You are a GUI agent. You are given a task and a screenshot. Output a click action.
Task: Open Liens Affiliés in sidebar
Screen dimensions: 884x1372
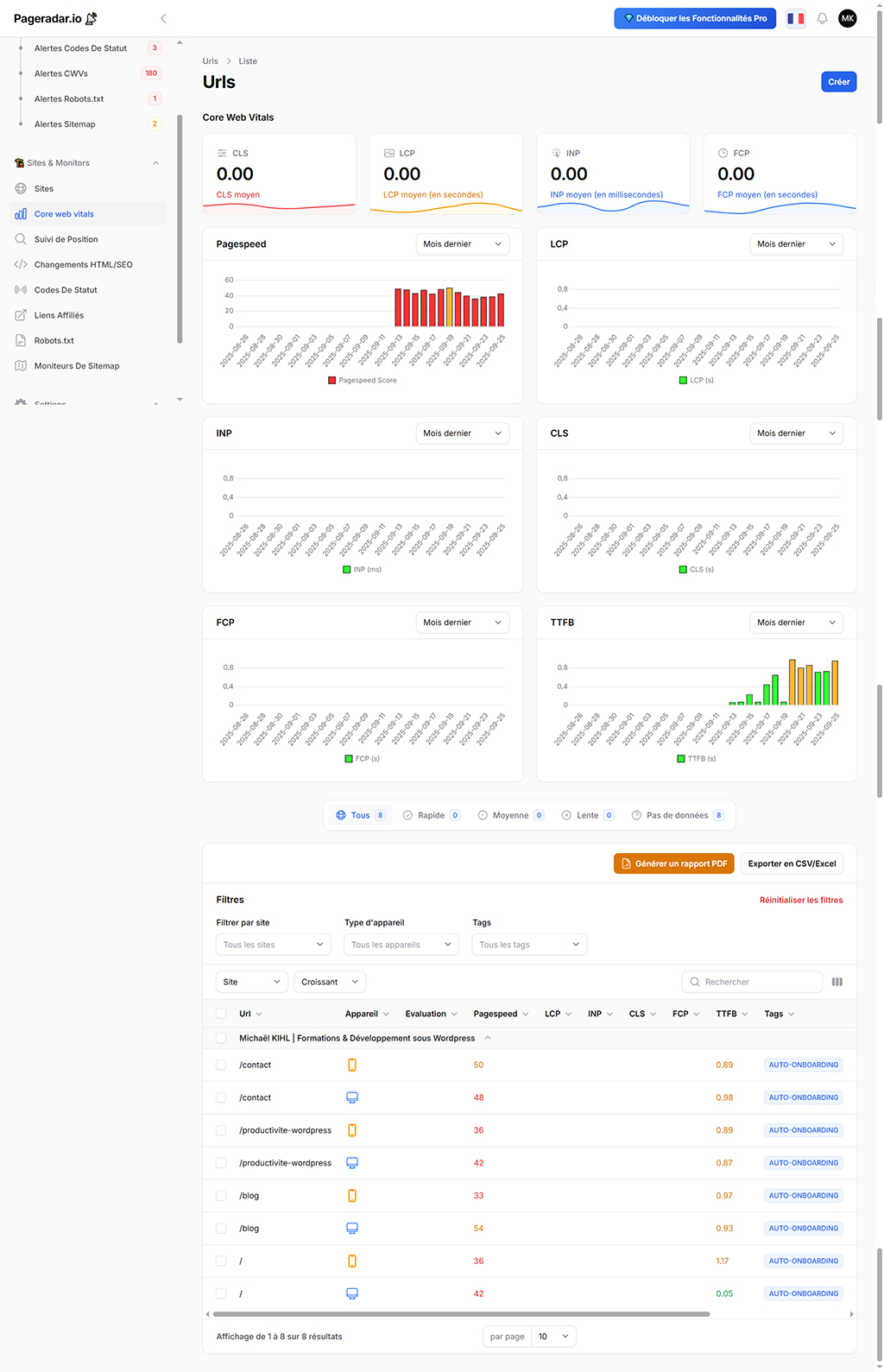(59, 315)
